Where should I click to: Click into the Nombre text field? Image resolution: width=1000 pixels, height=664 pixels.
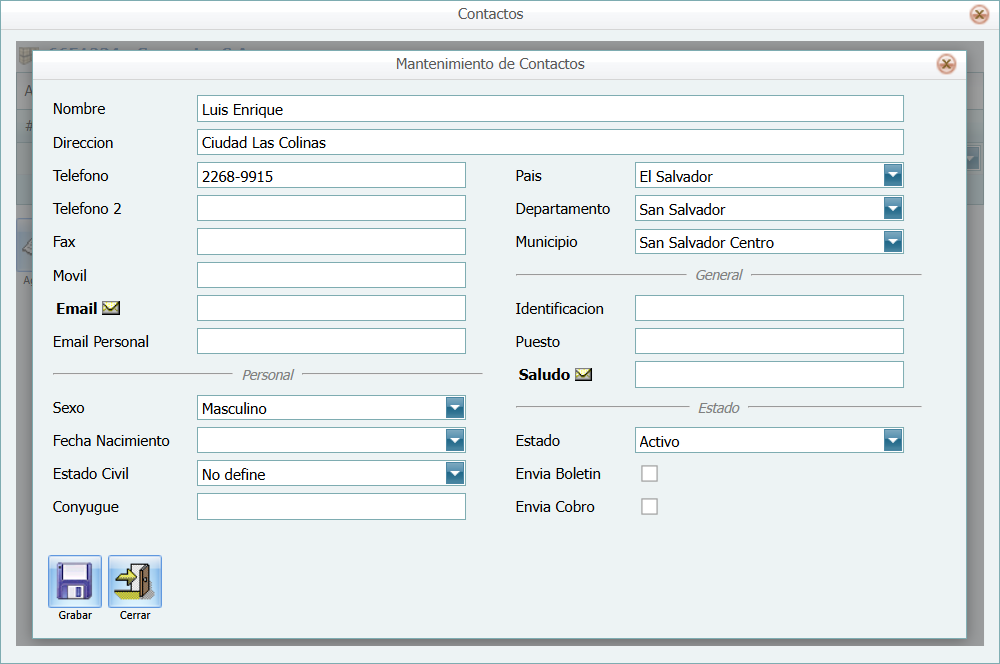[550, 109]
